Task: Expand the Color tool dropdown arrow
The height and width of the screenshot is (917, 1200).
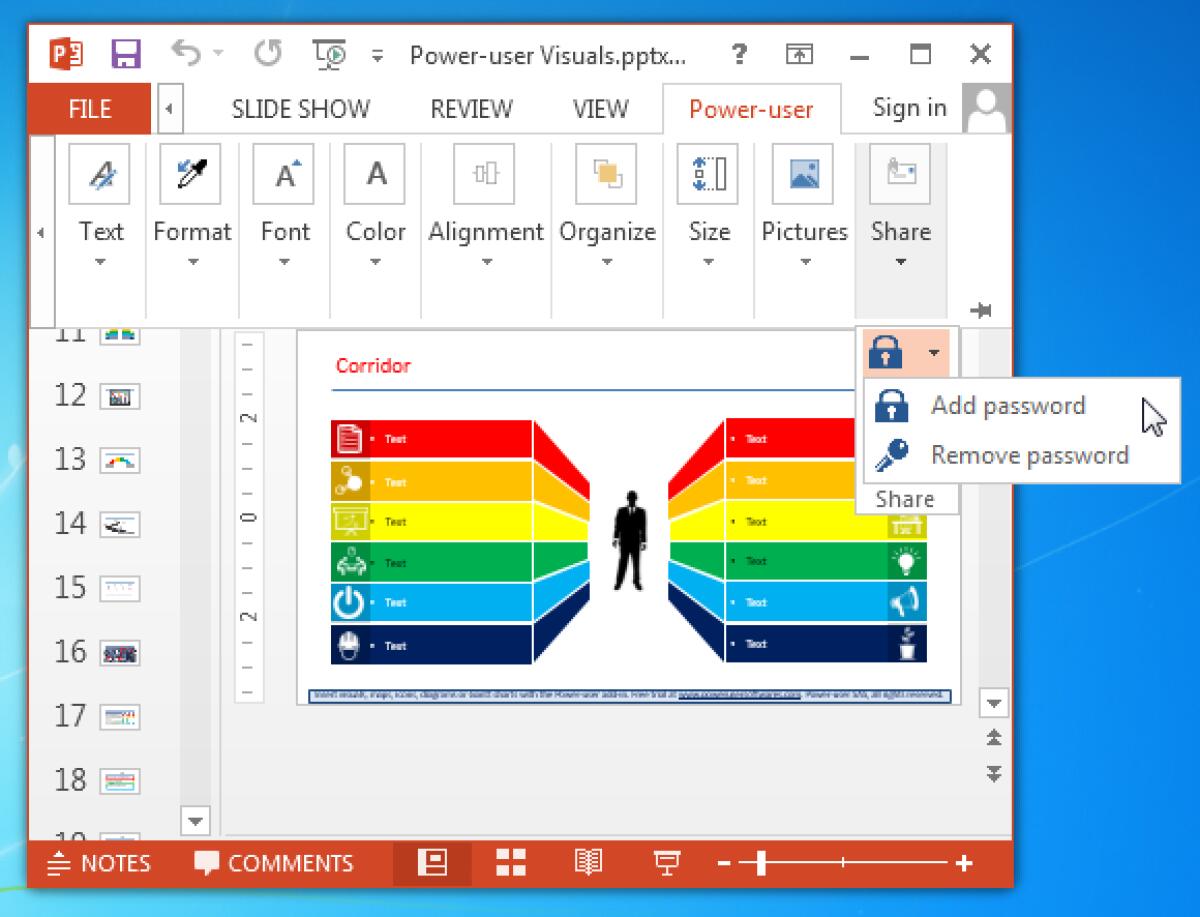Action: click(x=374, y=263)
